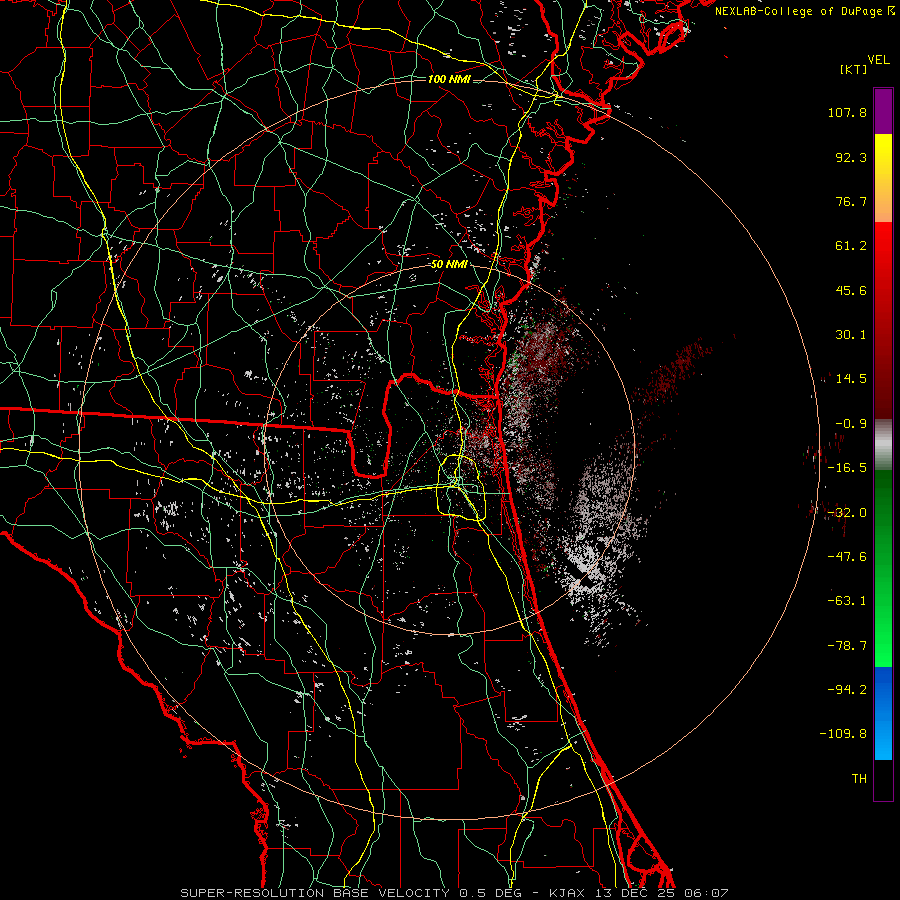Click the -47.6 legend value
Screen dimensions: 900x900
point(847,557)
